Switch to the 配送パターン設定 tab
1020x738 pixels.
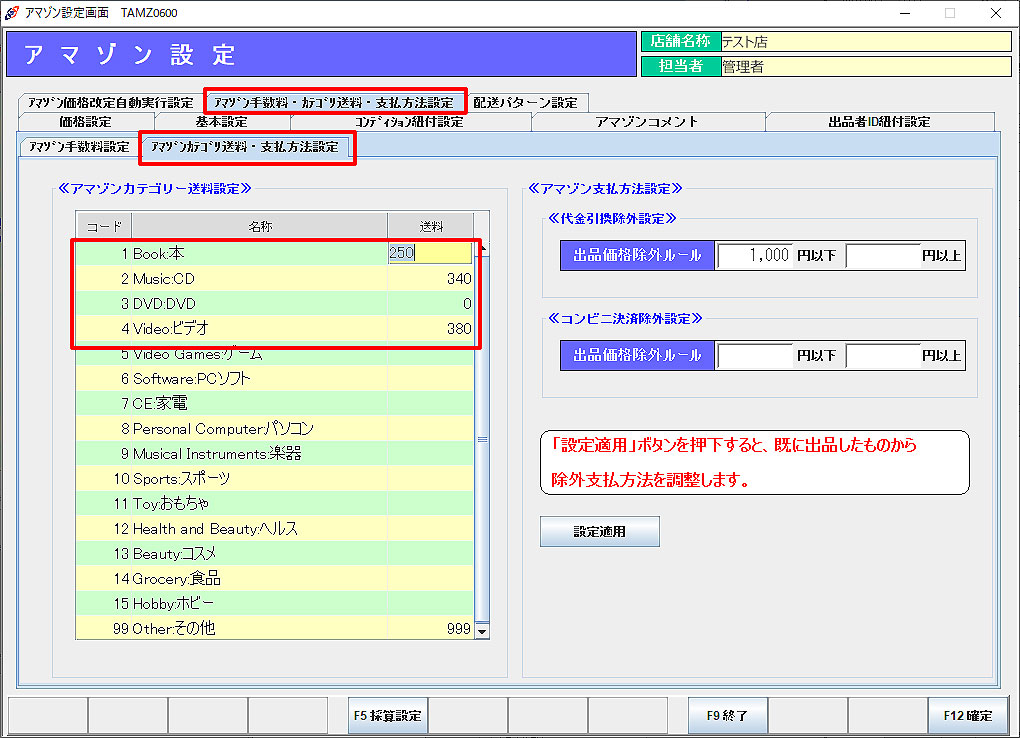click(x=525, y=102)
